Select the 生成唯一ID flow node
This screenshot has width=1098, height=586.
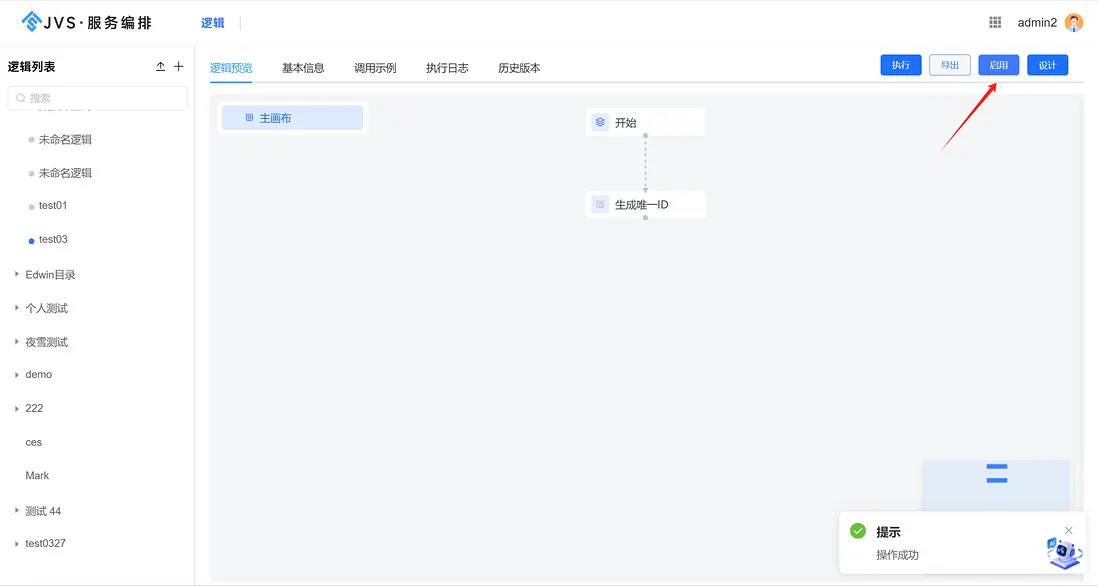[x=646, y=204]
